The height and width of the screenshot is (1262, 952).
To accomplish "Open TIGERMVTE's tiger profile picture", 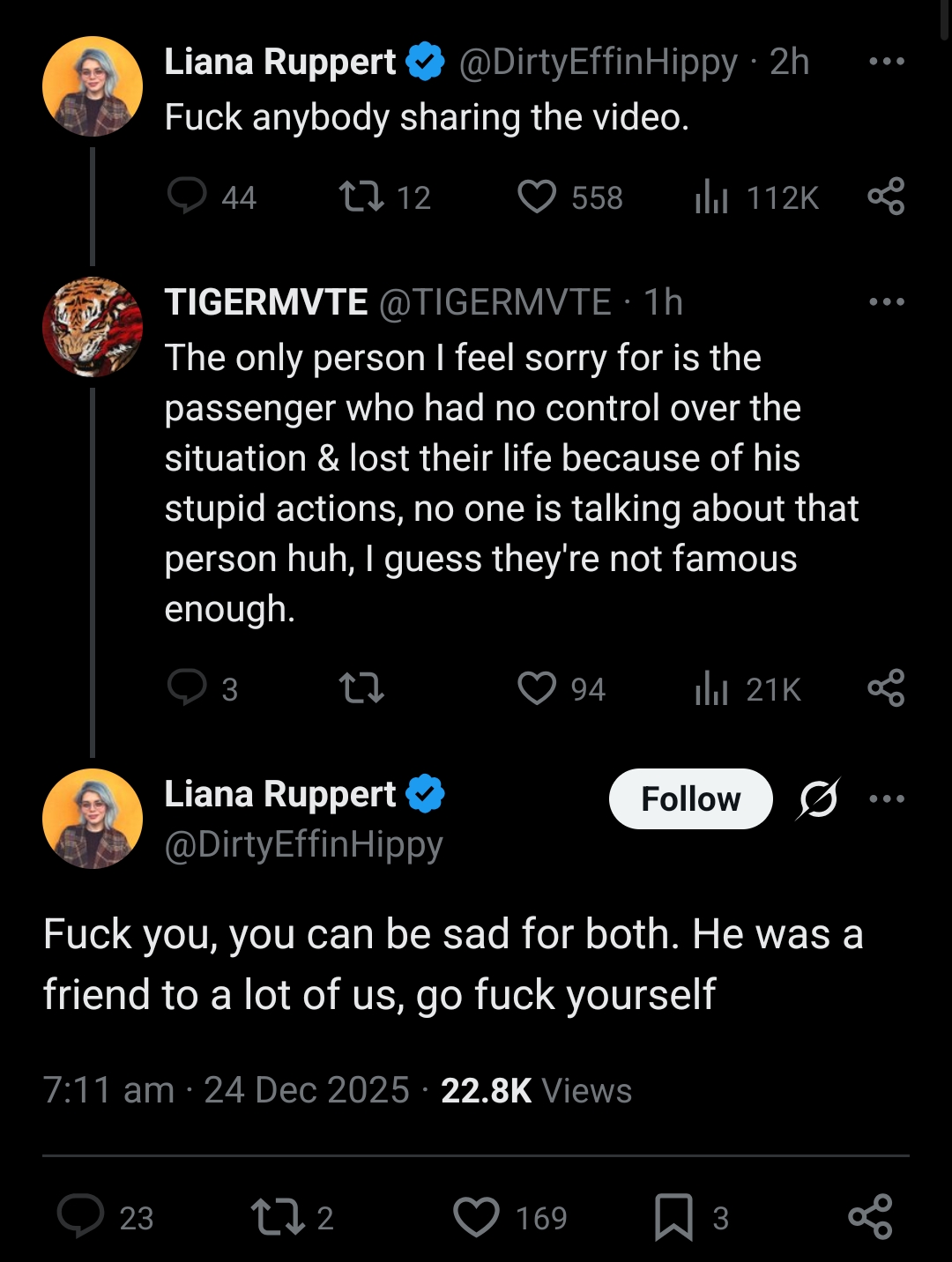I will click(x=93, y=327).
